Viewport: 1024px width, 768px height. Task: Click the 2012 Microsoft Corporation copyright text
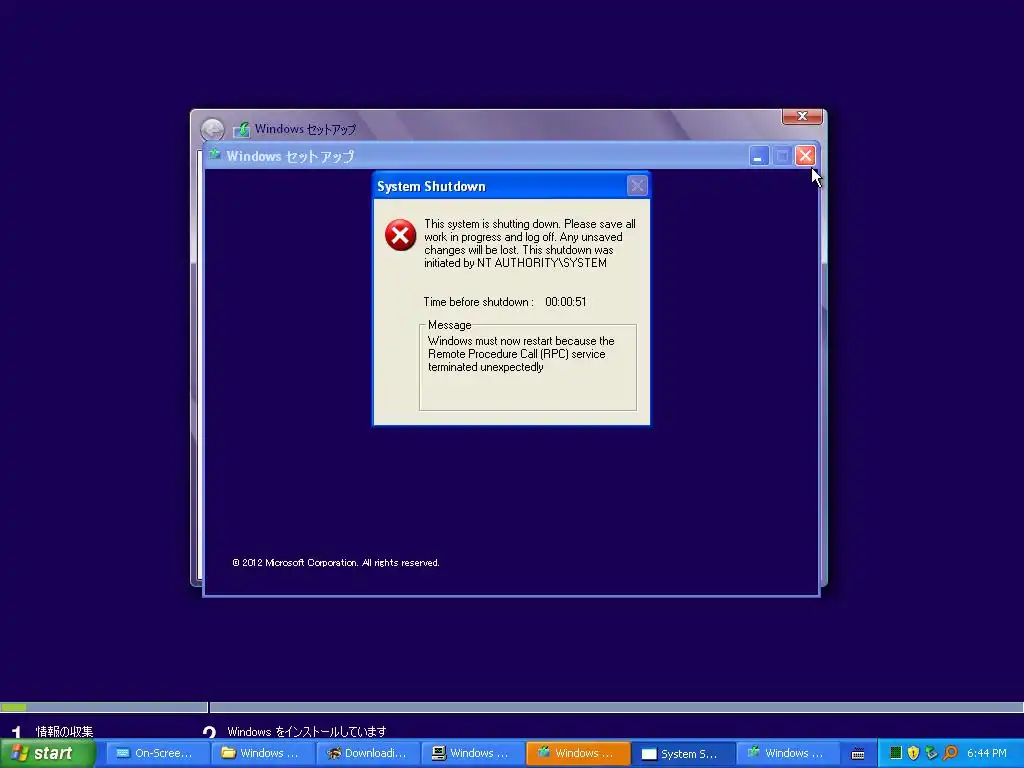(x=336, y=562)
